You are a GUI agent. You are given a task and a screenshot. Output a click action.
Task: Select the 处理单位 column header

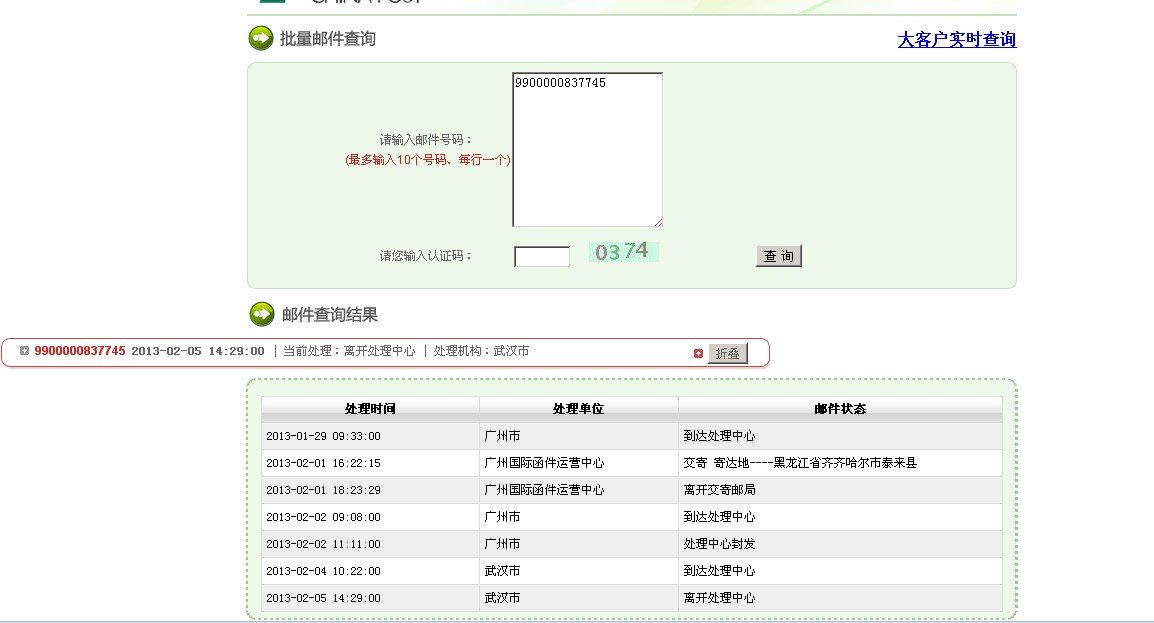tap(578, 406)
